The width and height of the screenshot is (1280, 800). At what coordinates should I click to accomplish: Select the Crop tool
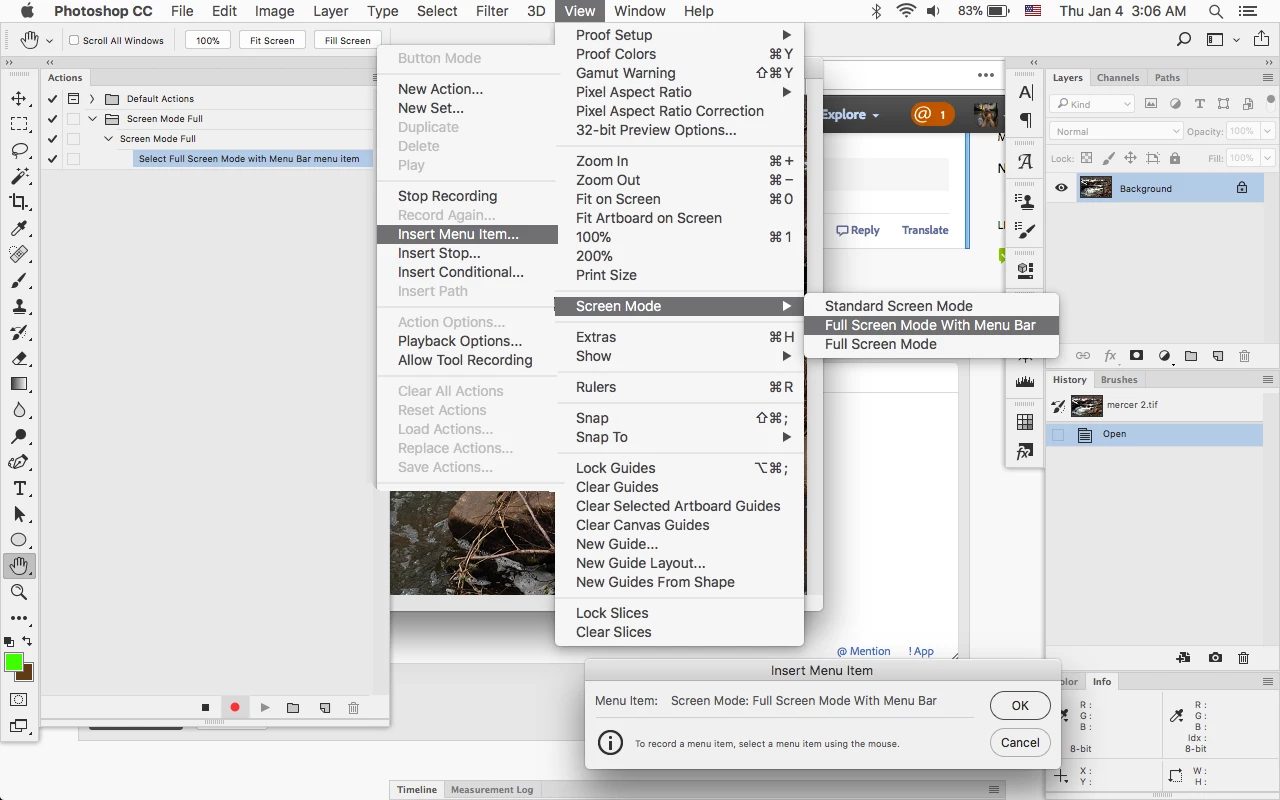pos(19,202)
